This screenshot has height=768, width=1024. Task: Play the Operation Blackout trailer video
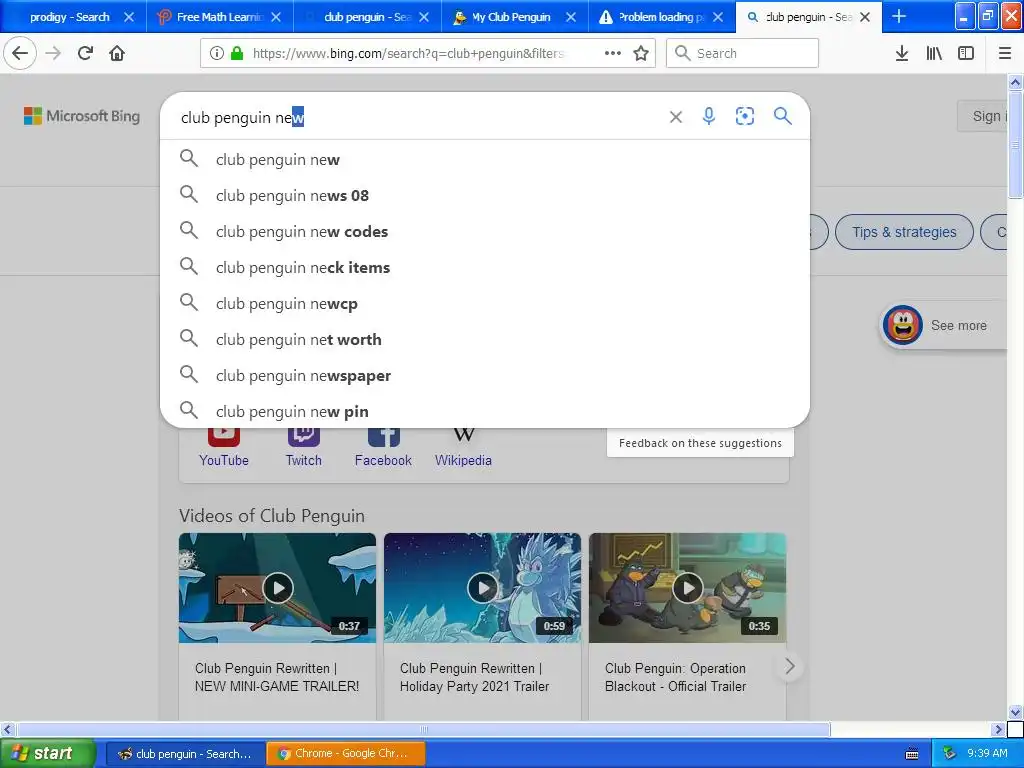coord(688,588)
